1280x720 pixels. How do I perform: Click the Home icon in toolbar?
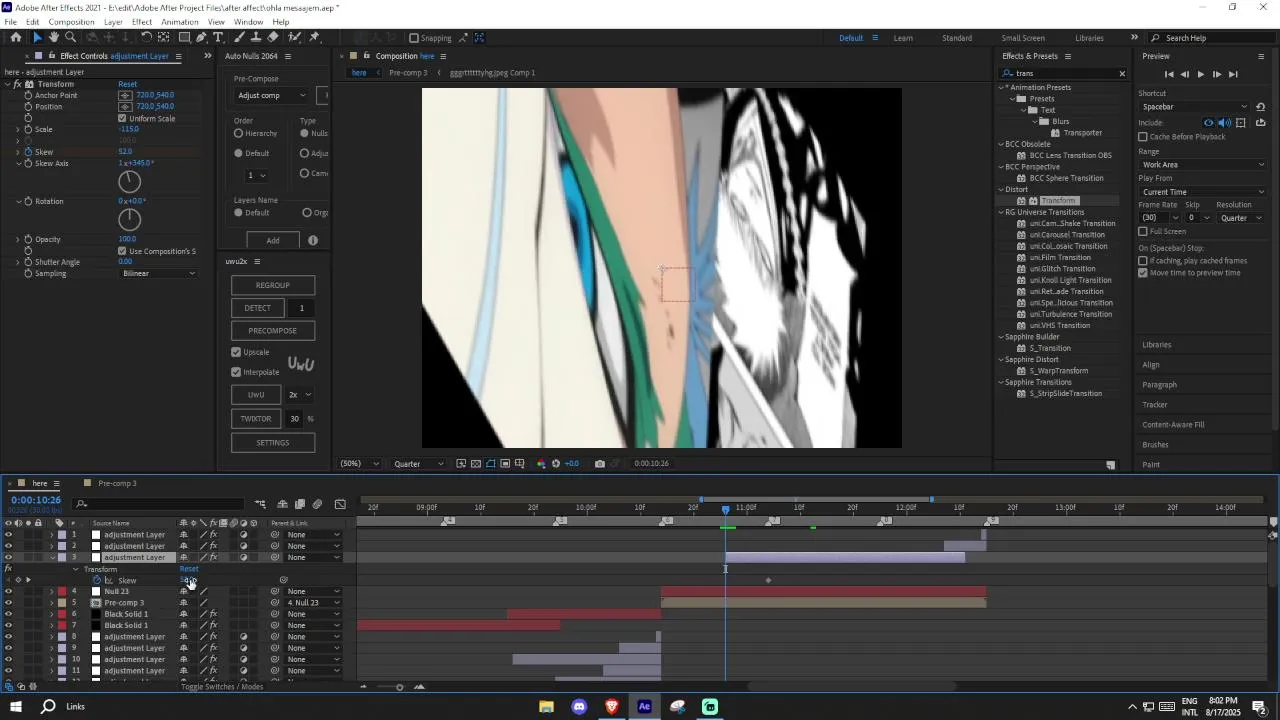(16, 37)
